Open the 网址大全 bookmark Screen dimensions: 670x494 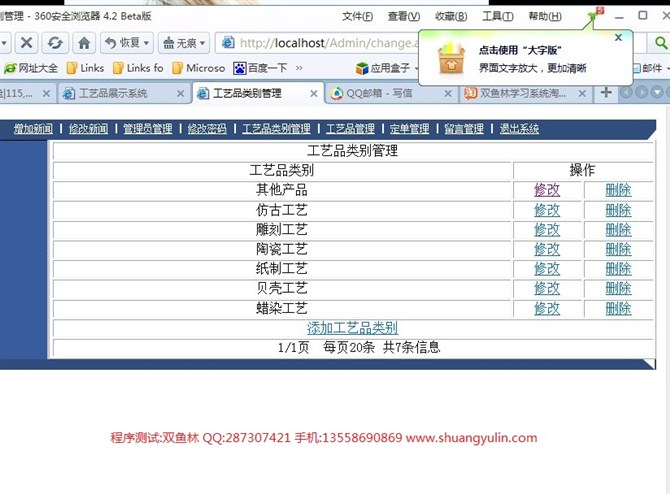pyautogui.click(x=31, y=68)
